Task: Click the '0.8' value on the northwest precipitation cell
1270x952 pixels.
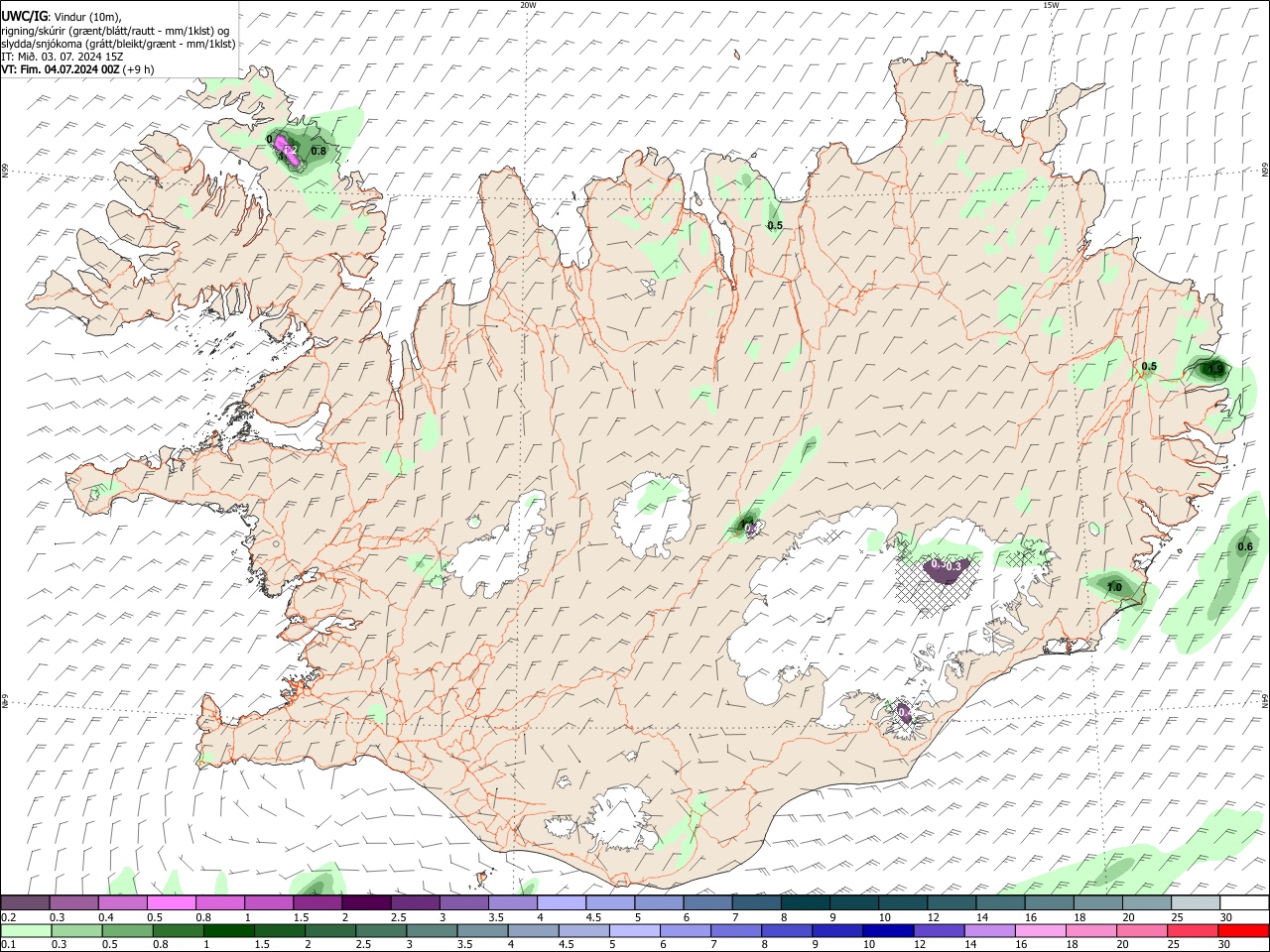Action: tap(318, 152)
